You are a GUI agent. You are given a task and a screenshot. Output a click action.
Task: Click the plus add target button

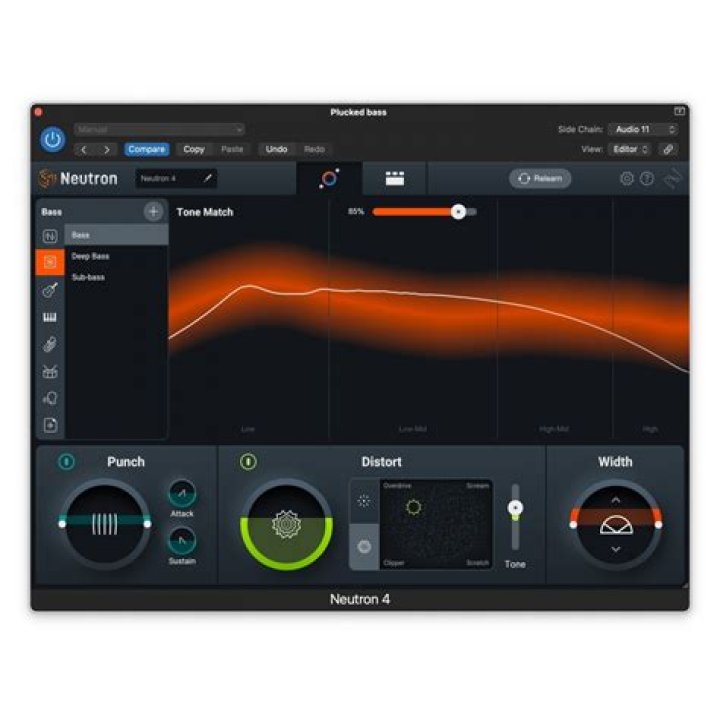point(153,212)
